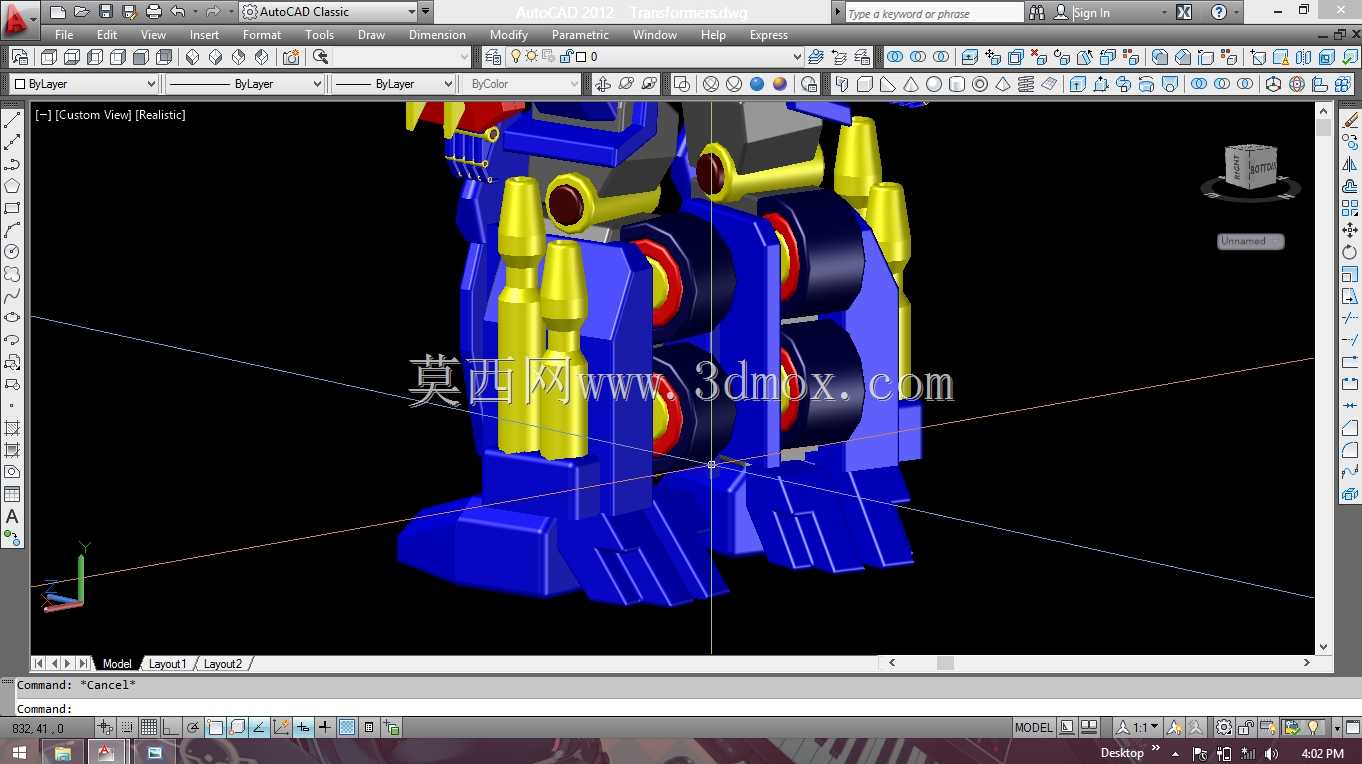Toggle Snap Mode in status bar
The width and height of the screenshot is (1362, 764).
click(x=127, y=727)
